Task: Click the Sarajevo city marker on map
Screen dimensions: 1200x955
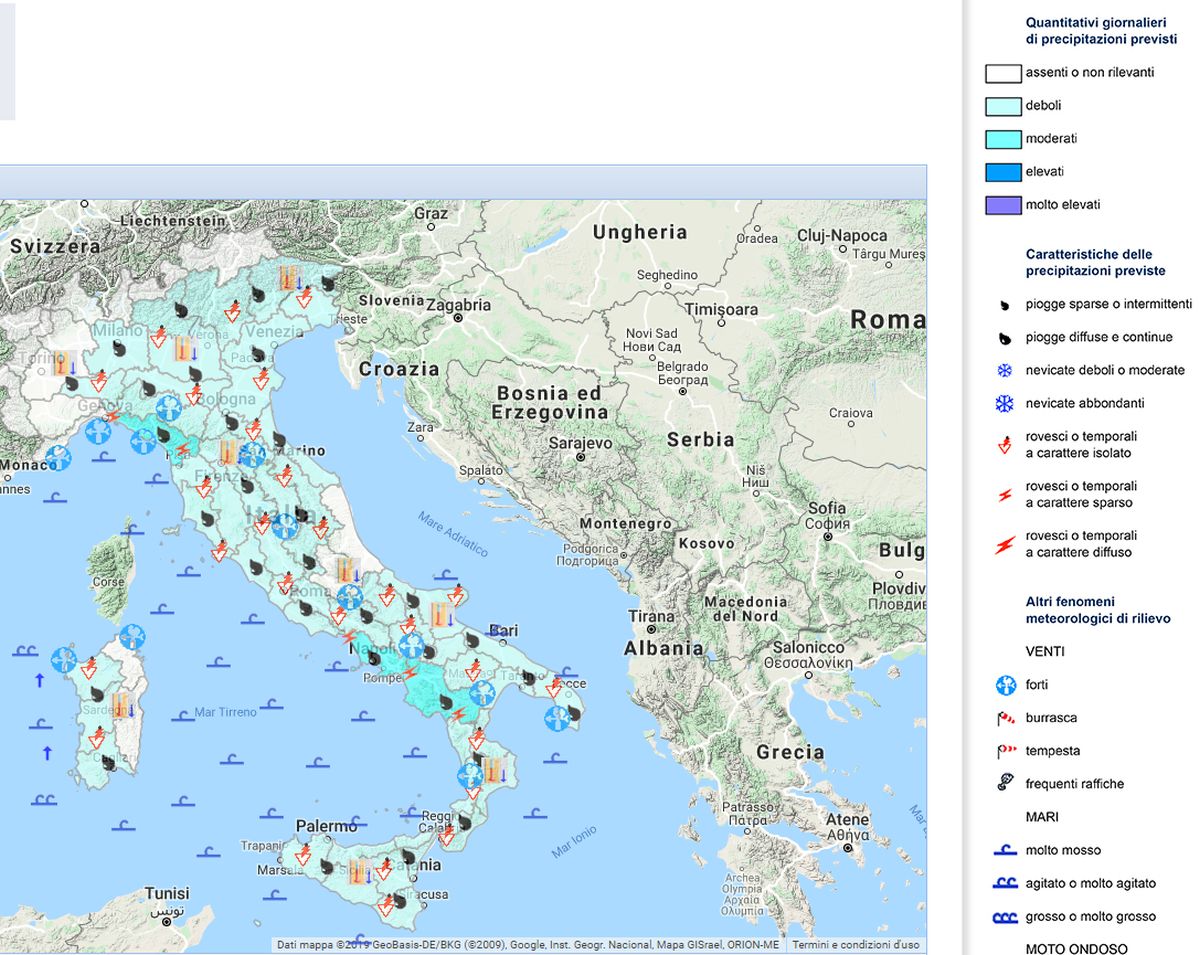Action: [x=580, y=456]
